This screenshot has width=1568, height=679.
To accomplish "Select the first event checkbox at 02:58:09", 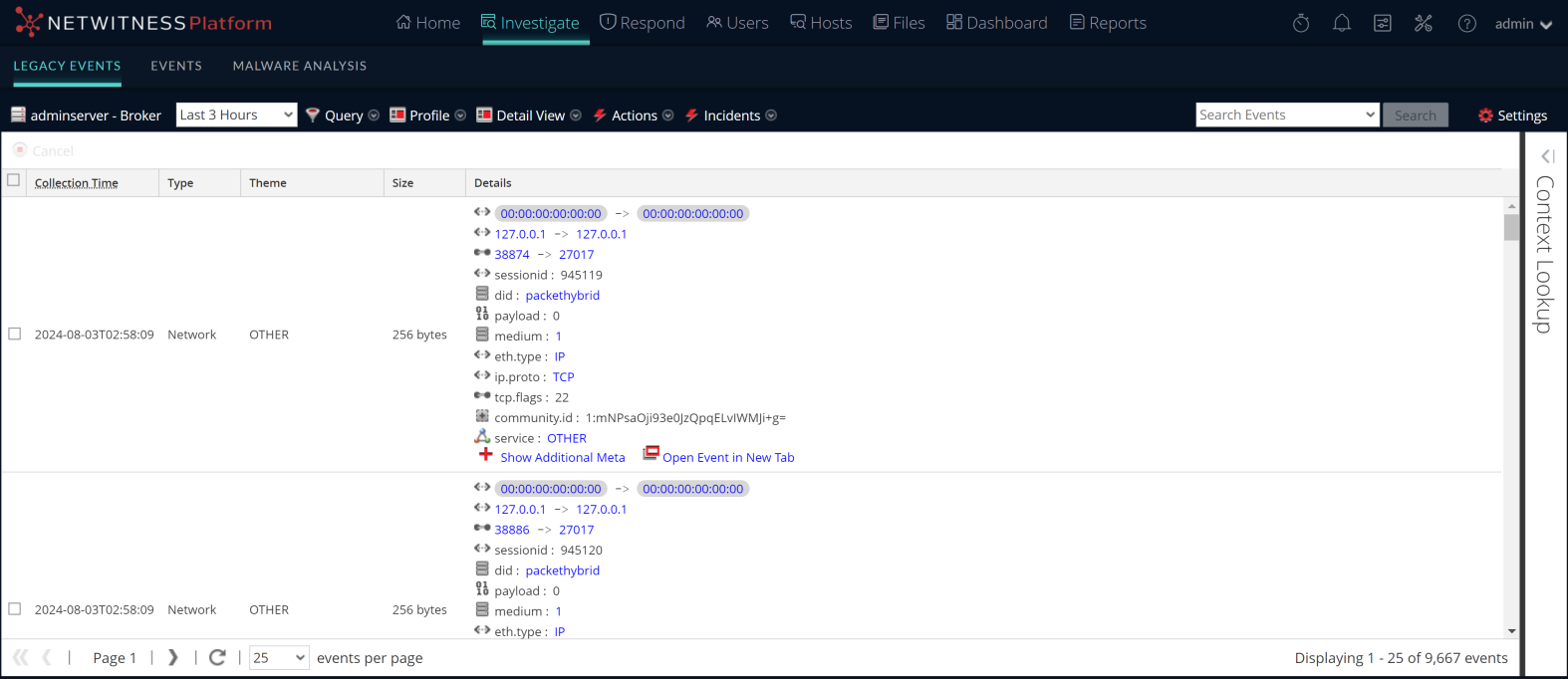I will [14, 334].
